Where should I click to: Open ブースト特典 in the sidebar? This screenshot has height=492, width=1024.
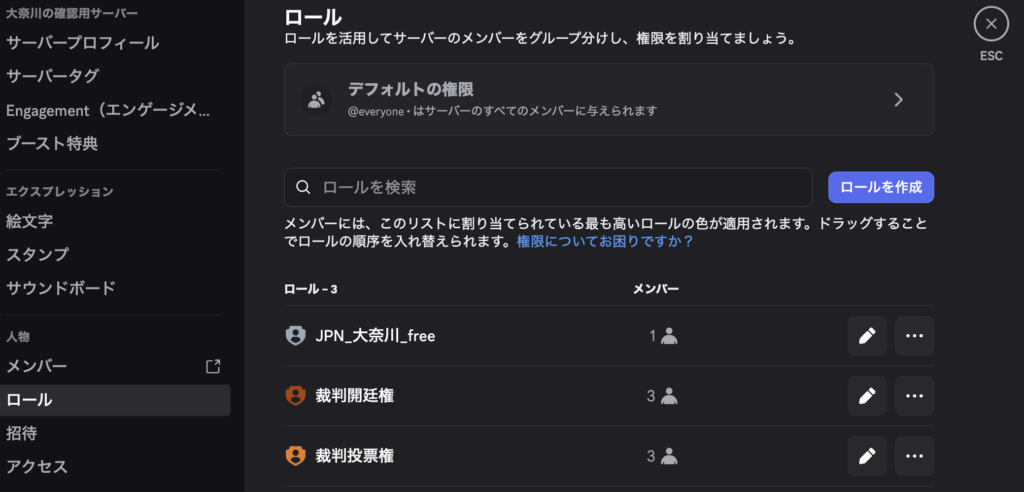pos(52,144)
